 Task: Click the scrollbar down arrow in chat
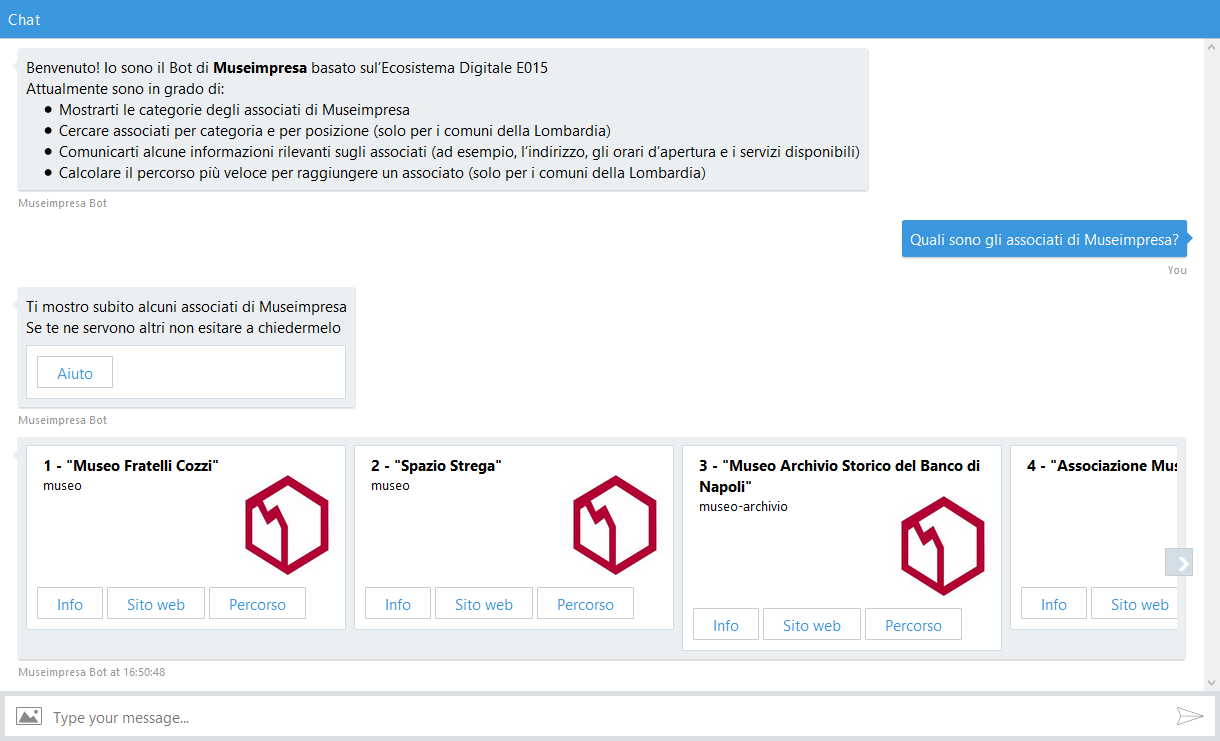tap(1212, 682)
